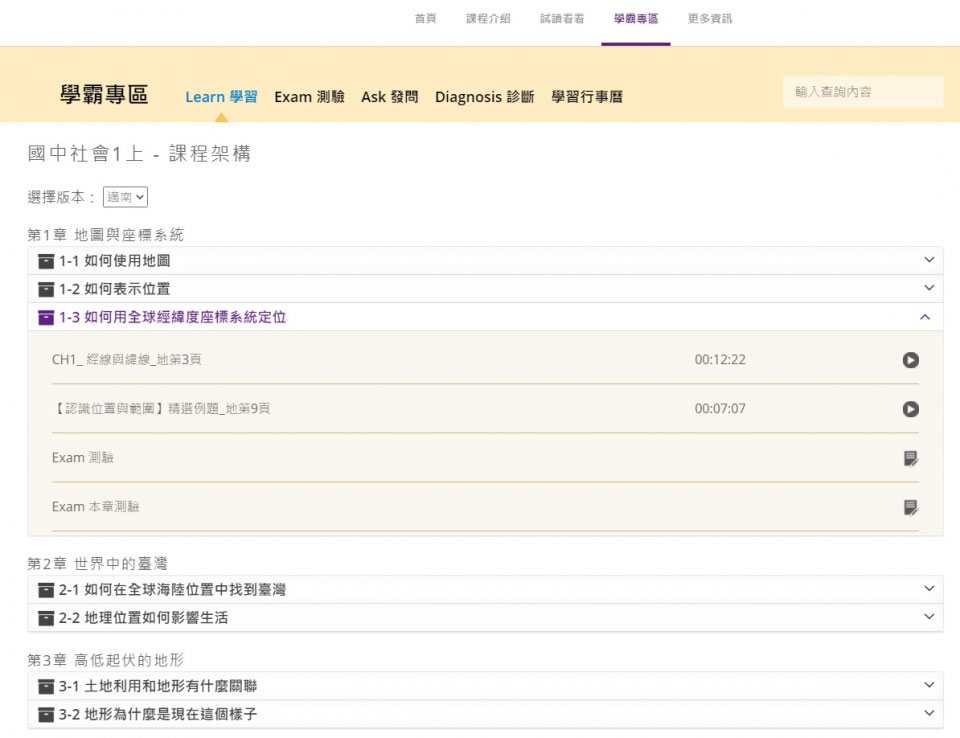Viewport: 960px width, 738px height.
Task: Switch to the Exam 測驗 tab
Action: coord(309,97)
